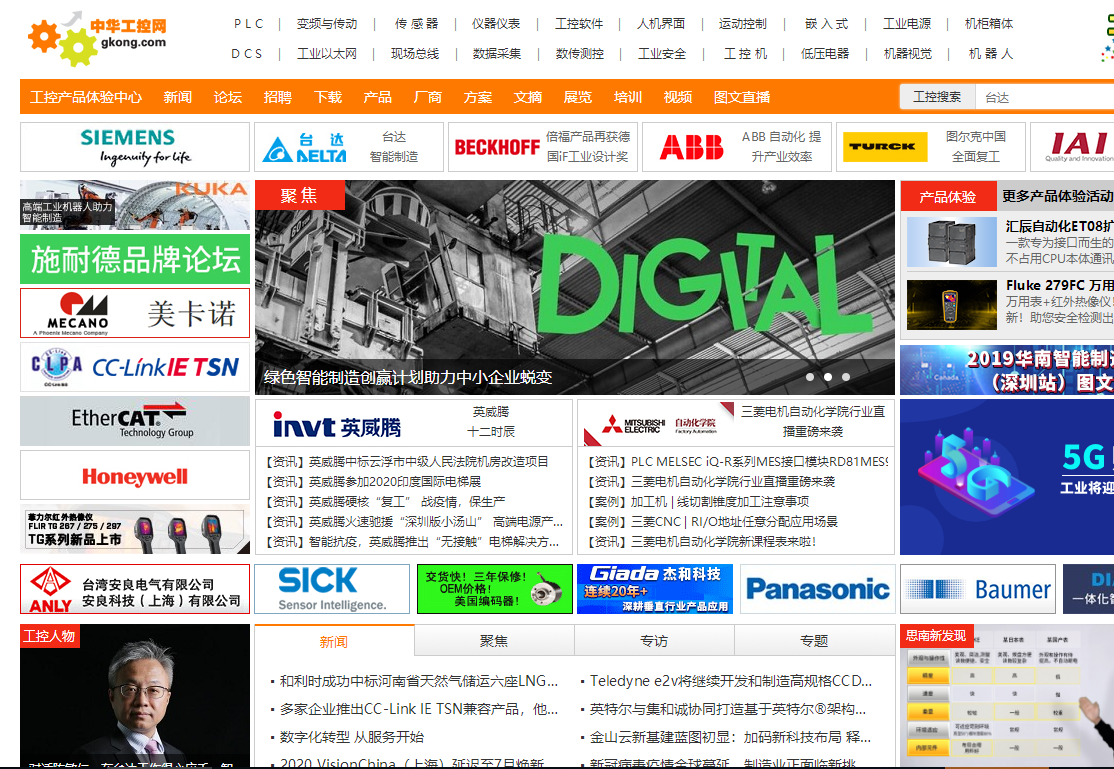Click the Honeywell logo banner
The height and width of the screenshot is (769, 1114).
tap(135, 475)
